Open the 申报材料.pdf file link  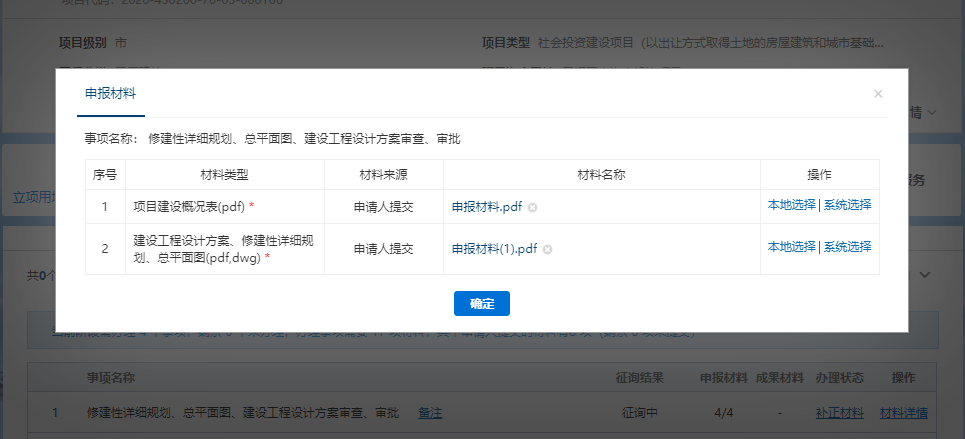tap(487, 207)
